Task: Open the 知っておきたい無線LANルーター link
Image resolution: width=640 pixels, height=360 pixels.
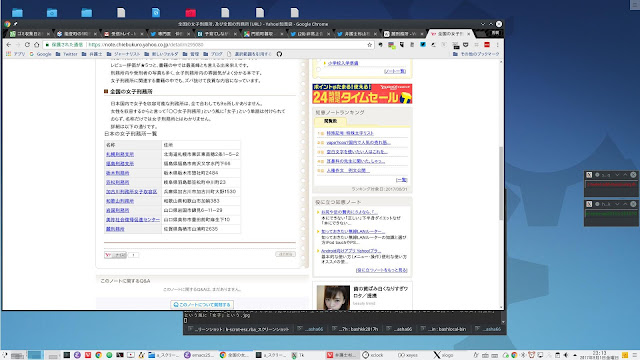Action: 353,231
